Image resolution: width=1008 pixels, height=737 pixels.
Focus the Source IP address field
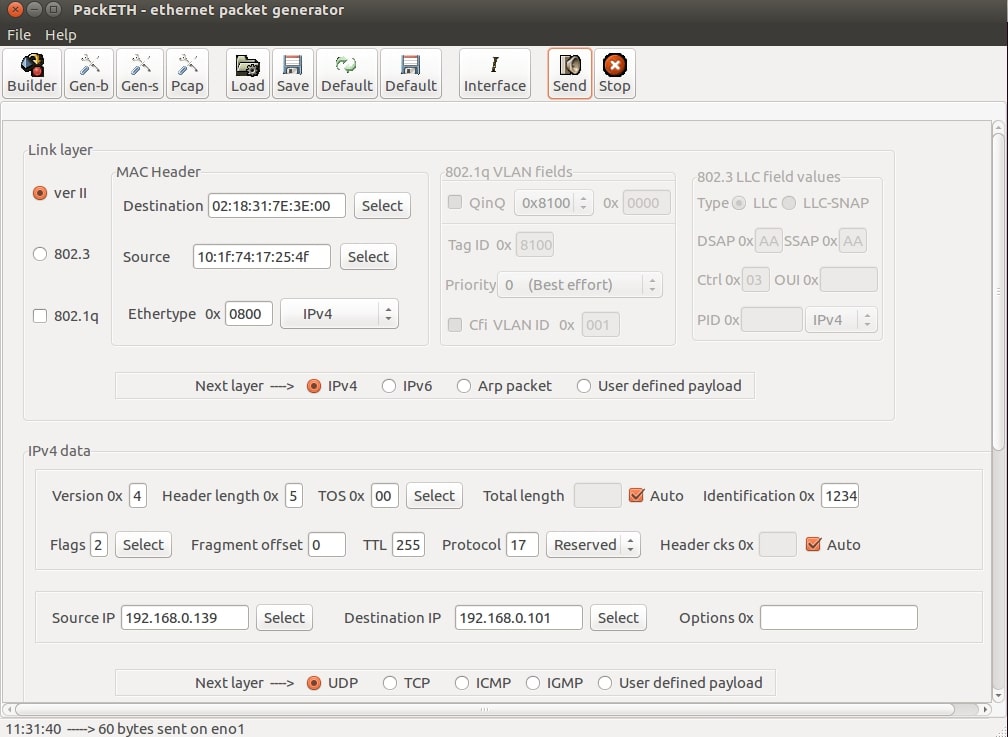[x=184, y=617]
